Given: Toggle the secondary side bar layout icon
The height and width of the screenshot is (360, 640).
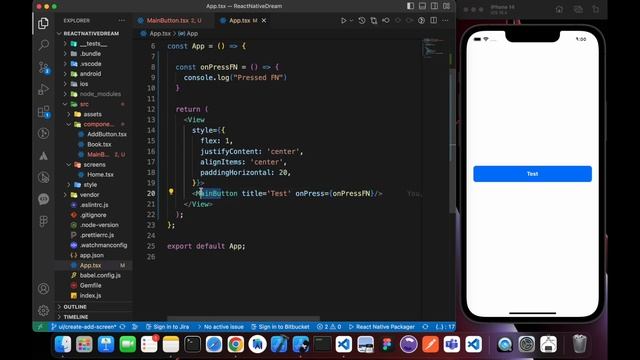Looking at the screenshot, I should 434,6.
